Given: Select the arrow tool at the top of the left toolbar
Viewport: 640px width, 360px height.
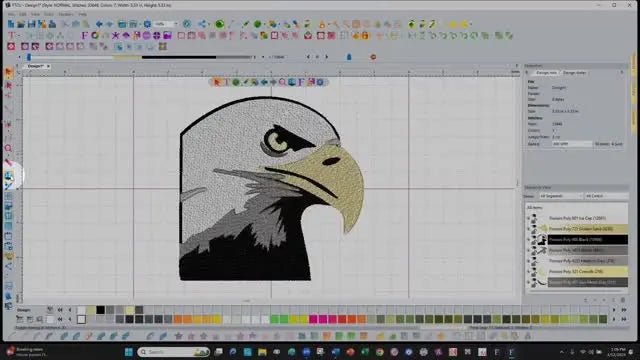Looking at the screenshot, I should (9, 73).
